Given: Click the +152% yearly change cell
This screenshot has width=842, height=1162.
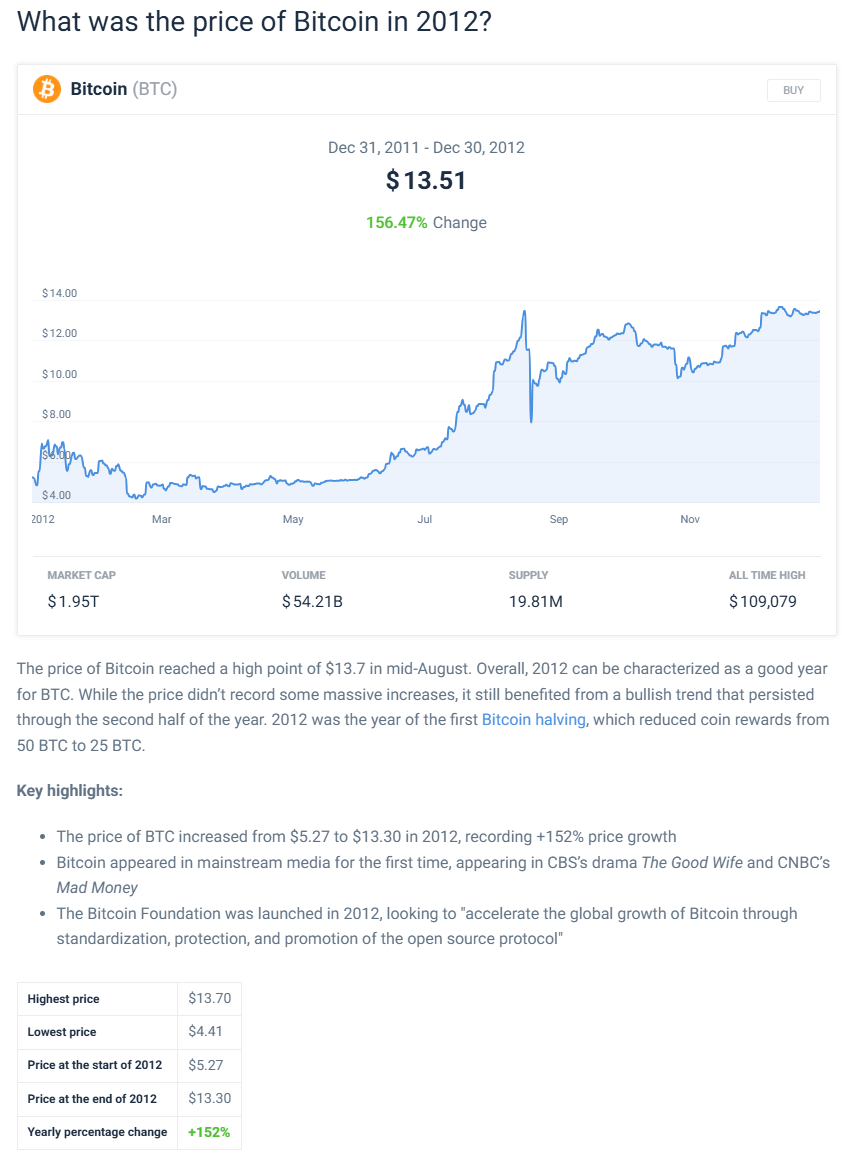Looking at the screenshot, I should [210, 1132].
